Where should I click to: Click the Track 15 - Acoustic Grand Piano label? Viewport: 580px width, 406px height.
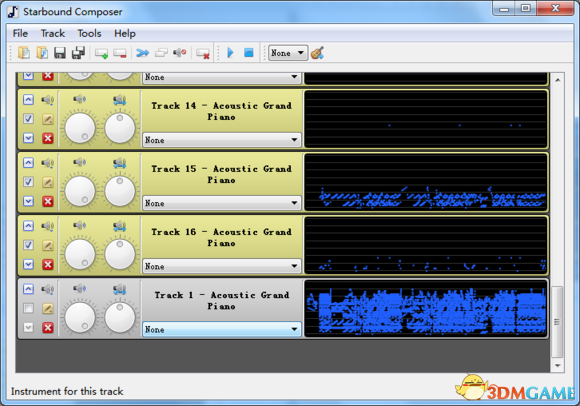[221, 174]
